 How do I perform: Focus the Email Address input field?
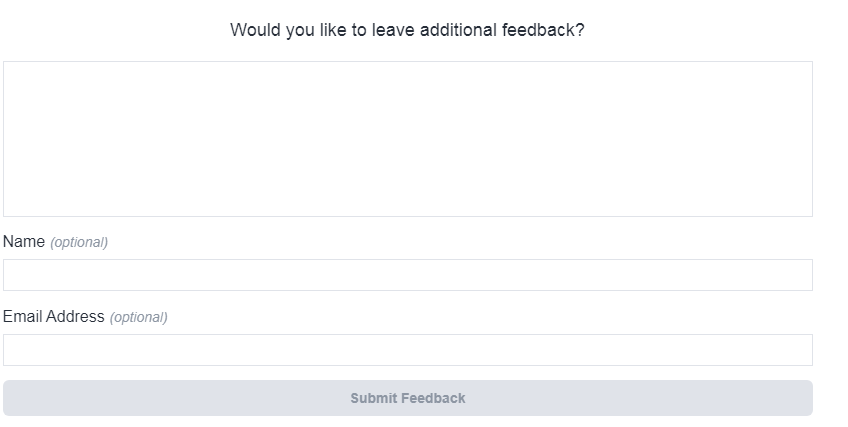click(407, 350)
